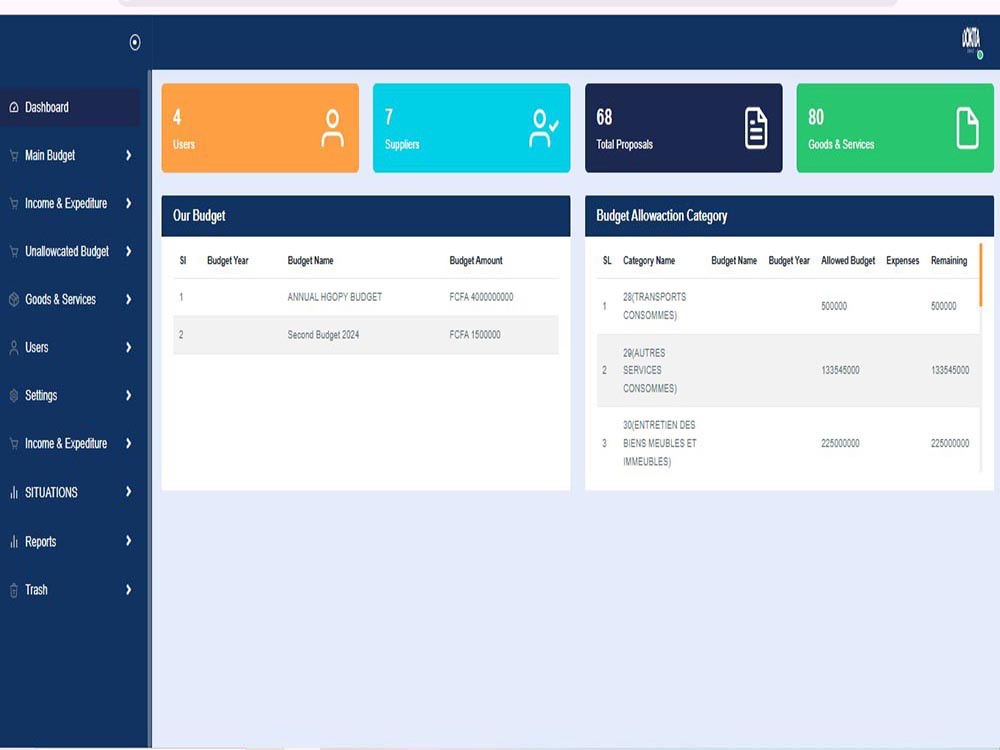1000x750 pixels.
Task: Click the Trash bin icon
Action: pyautogui.click(x=14, y=590)
